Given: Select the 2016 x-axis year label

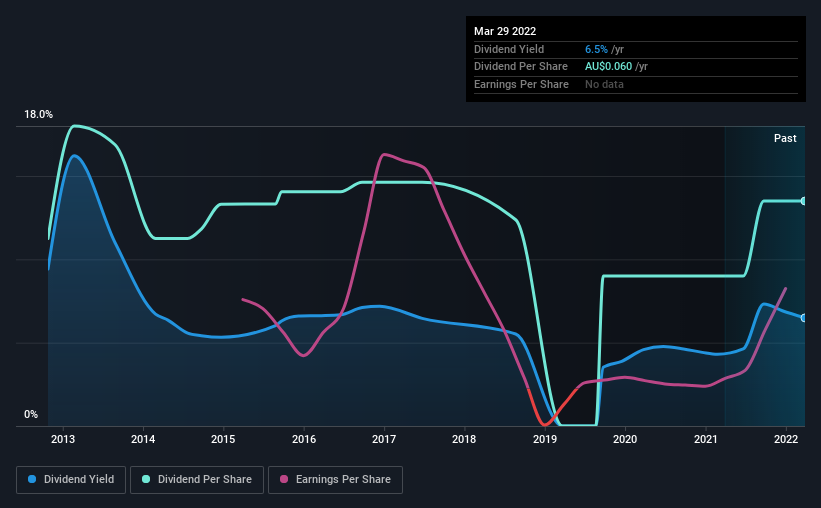Looking at the screenshot, I should click(x=304, y=439).
